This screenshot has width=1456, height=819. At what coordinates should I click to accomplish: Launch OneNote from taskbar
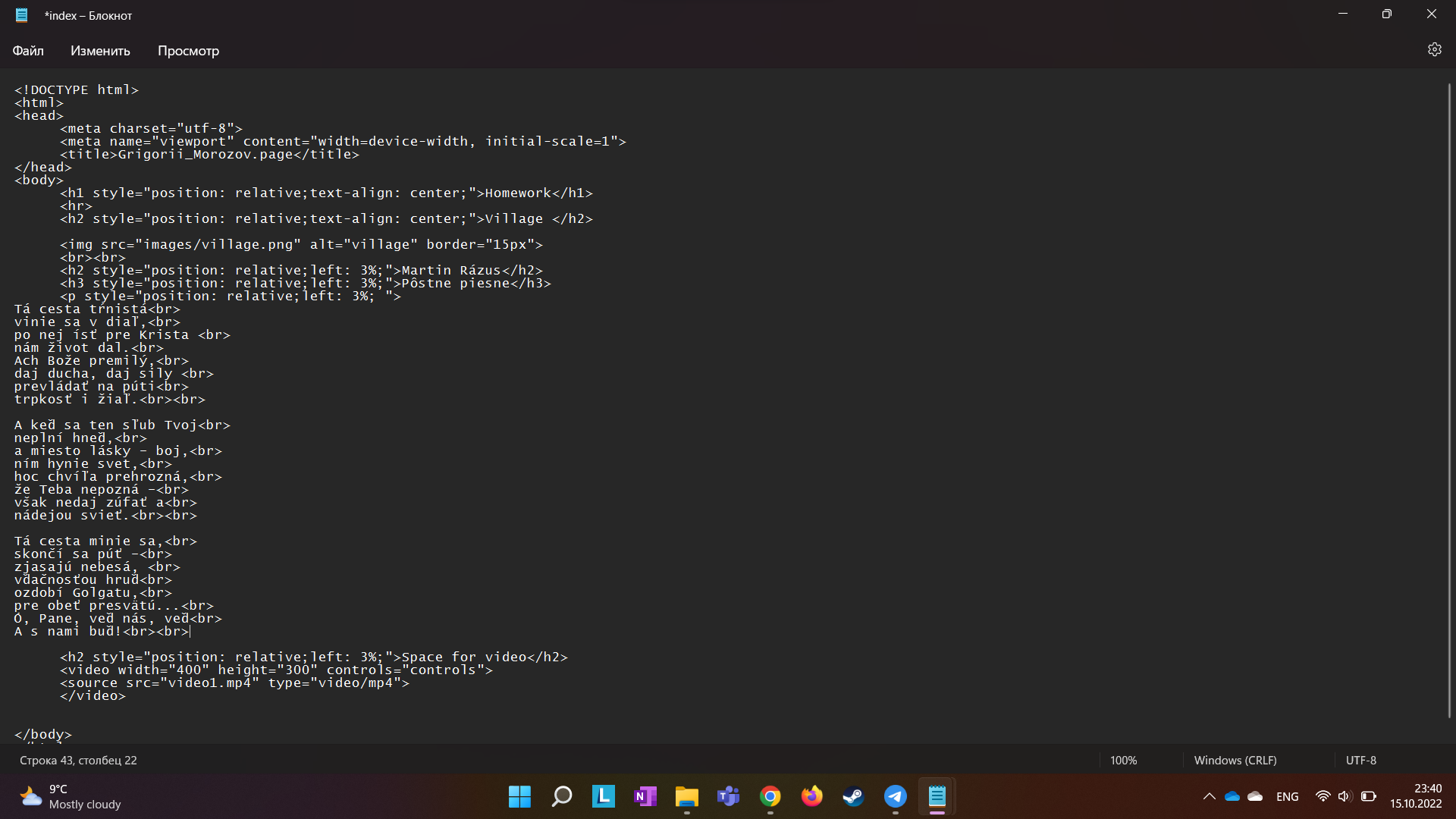645,796
